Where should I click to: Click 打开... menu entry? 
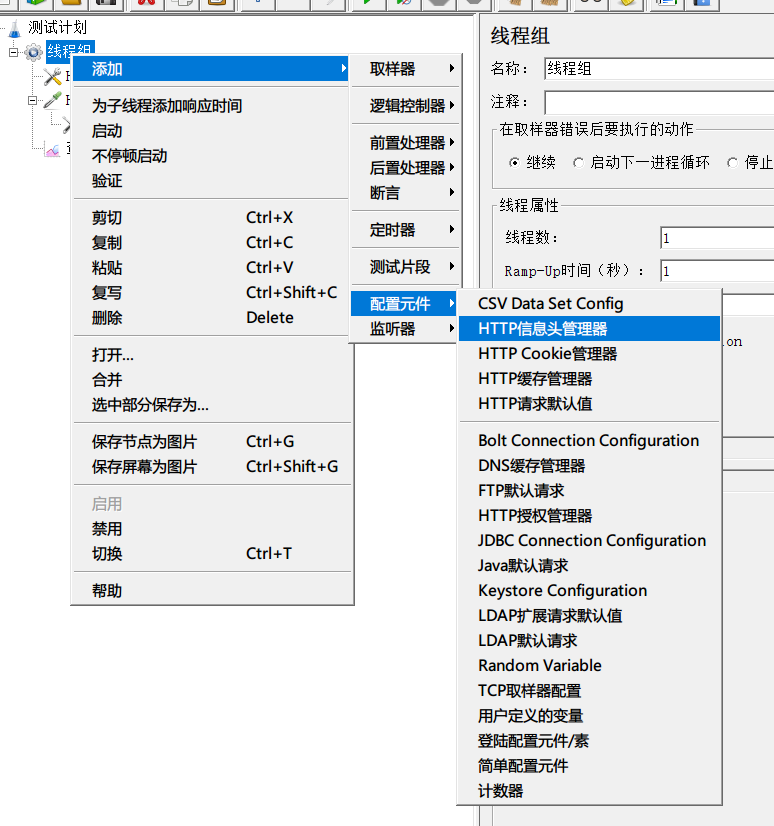pos(212,355)
